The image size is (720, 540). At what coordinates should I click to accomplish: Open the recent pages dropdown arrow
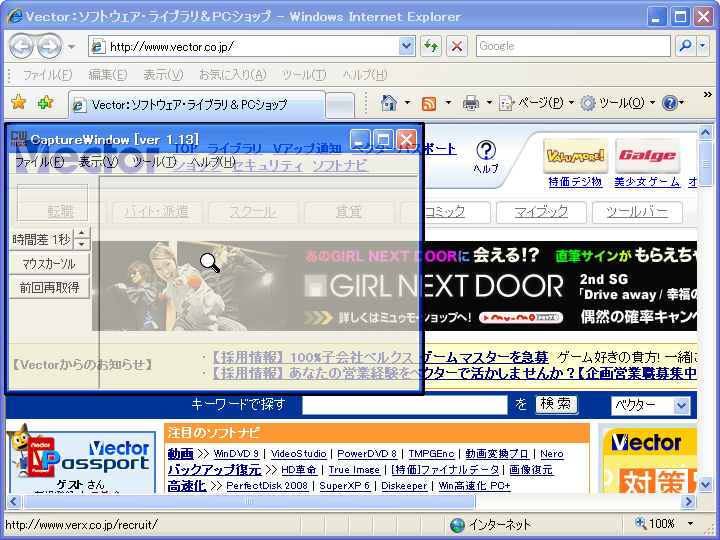pyautogui.click(x=71, y=46)
